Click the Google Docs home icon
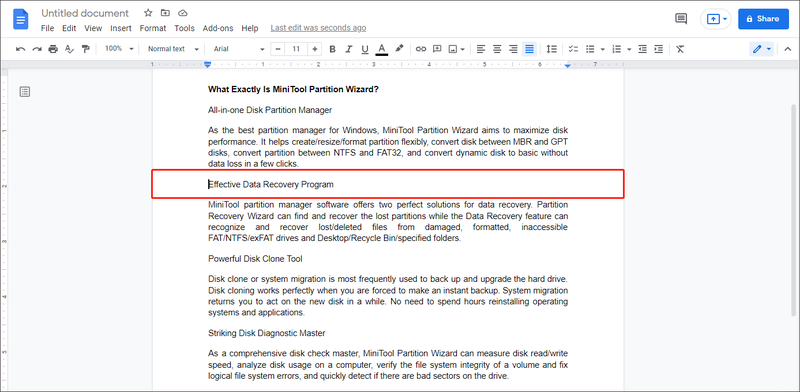The width and height of the screenshot is (800, 392). coord(20,20)
